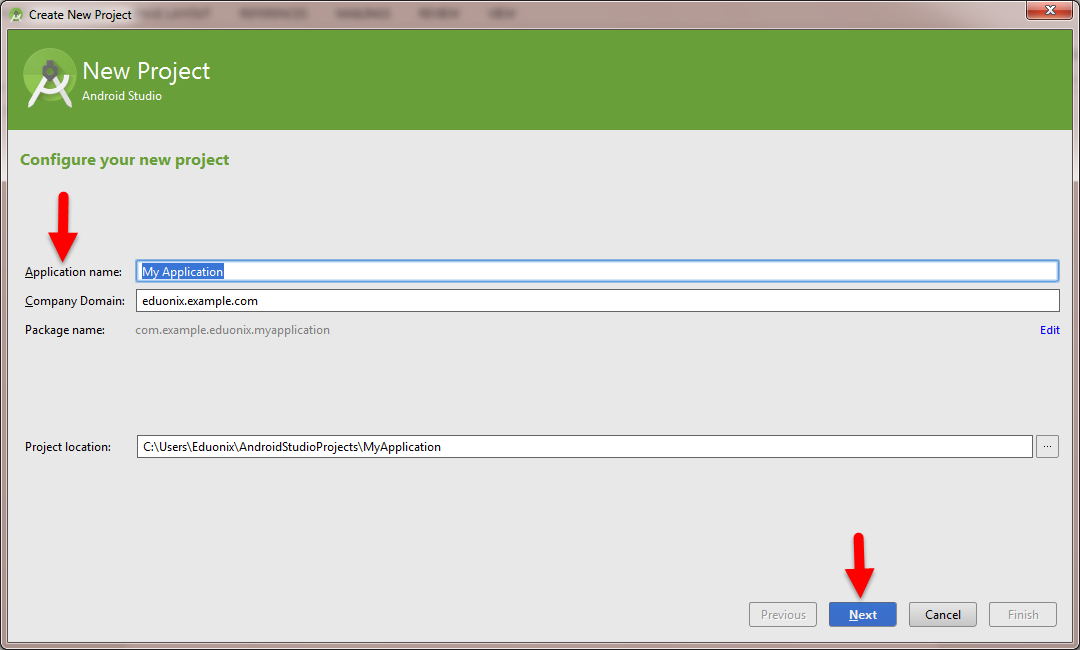1080x650 pixels.
Task: Click the package name com.example.eduonix.myapplication text
Action: [232, 330]
